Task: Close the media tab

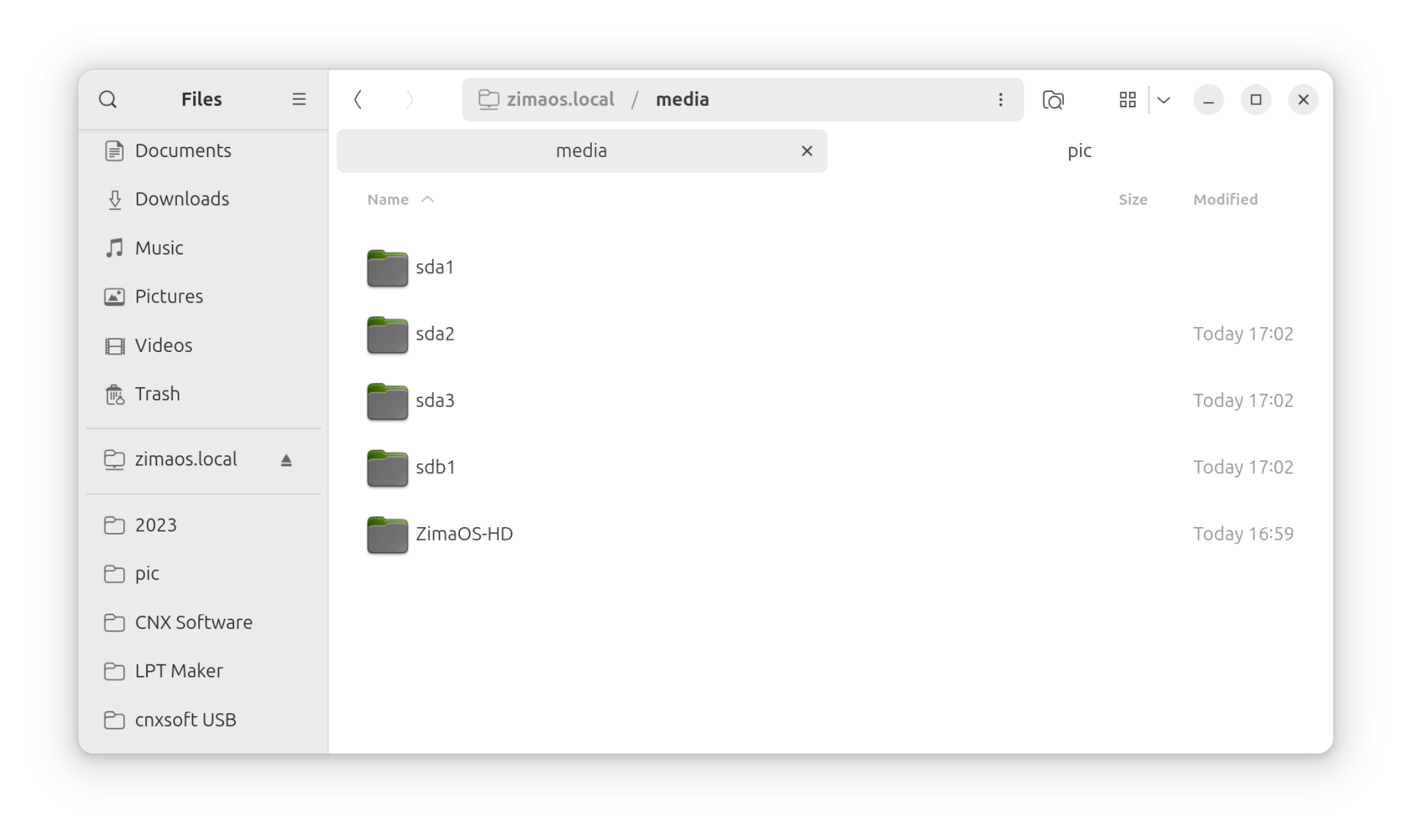Action: tap(807, 151)
